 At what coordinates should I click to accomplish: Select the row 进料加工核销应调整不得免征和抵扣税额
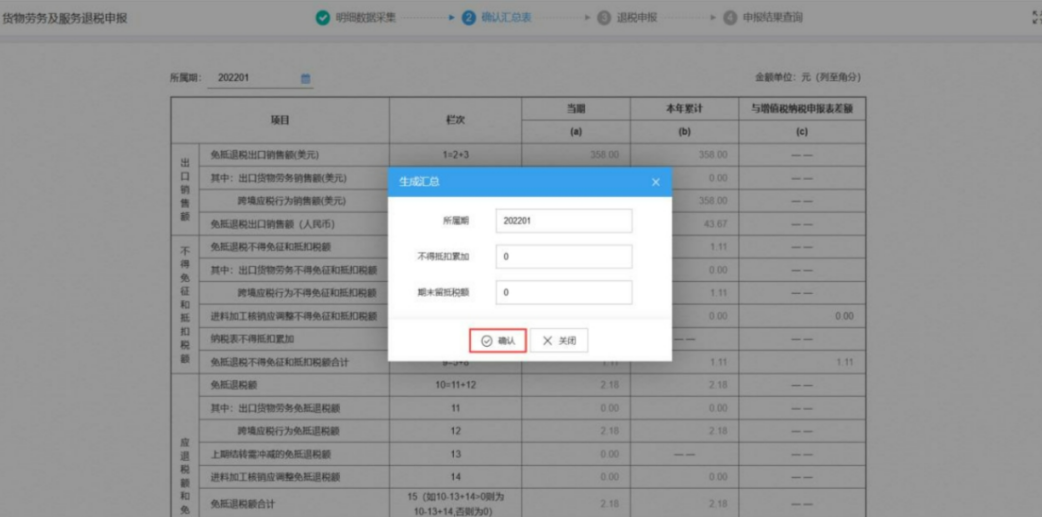[x=293, y=316]
